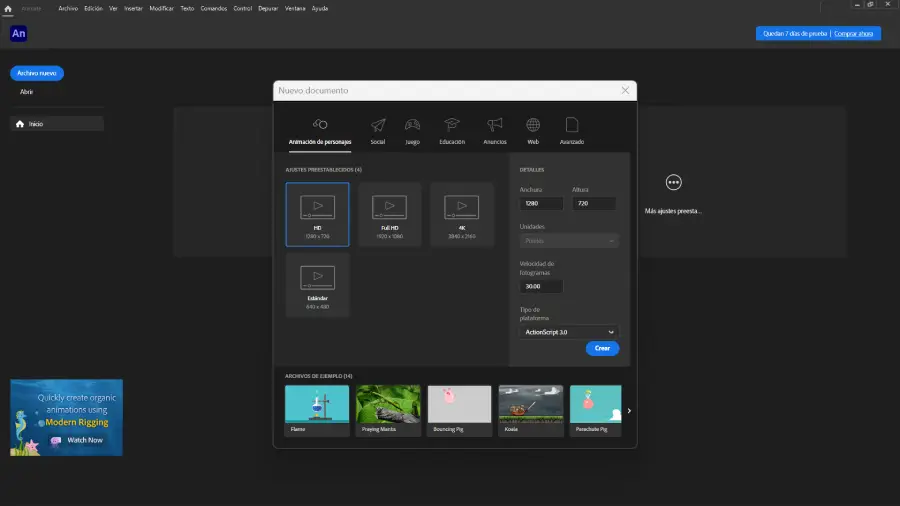Image resolution: width=900 pixels, height=506 pixels.
Task: Click the Anchura input field
Action: coord(541,204)
